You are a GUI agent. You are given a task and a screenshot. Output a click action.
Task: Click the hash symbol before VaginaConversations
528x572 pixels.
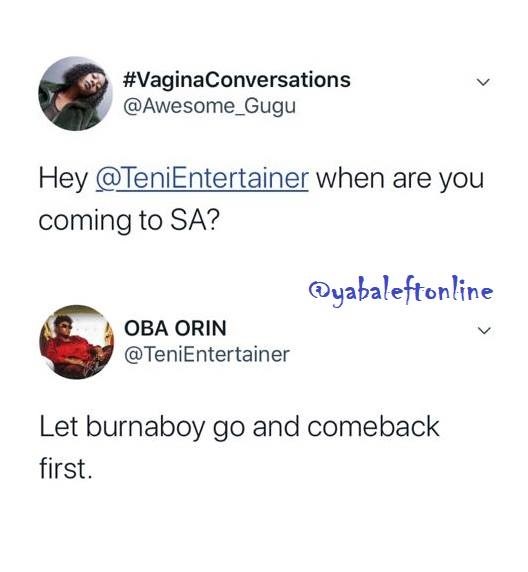pyautogui.click(x=130, y=80)
